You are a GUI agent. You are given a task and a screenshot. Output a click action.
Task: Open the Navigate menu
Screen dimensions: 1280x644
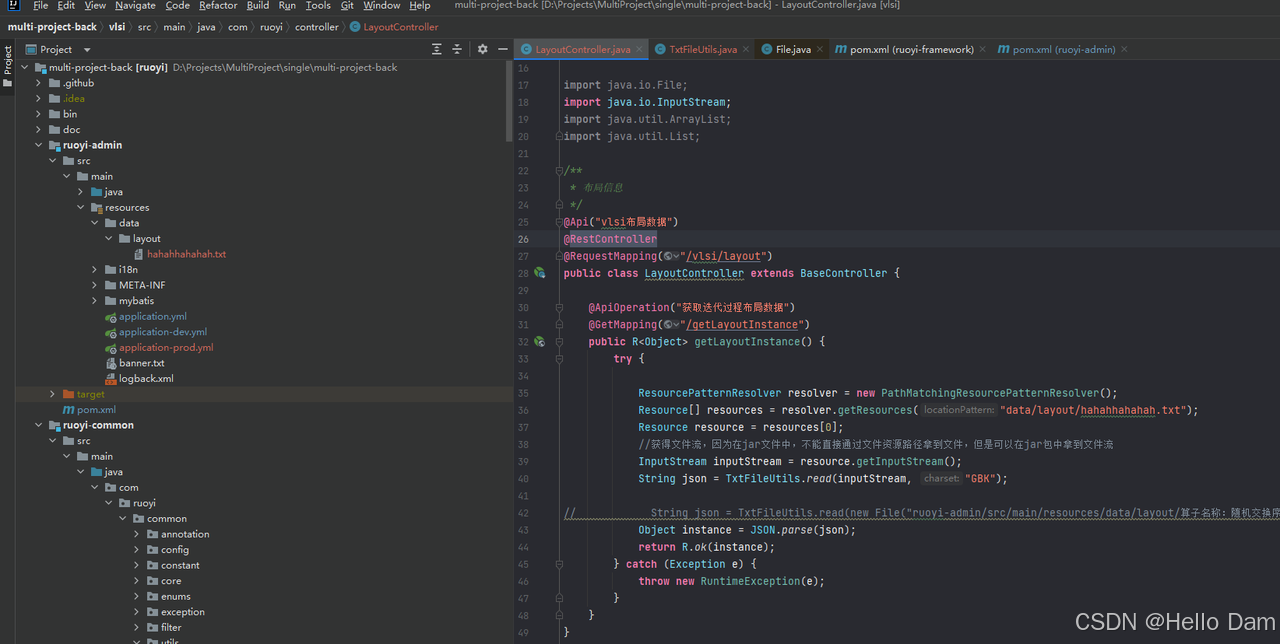tap(135, 6)
